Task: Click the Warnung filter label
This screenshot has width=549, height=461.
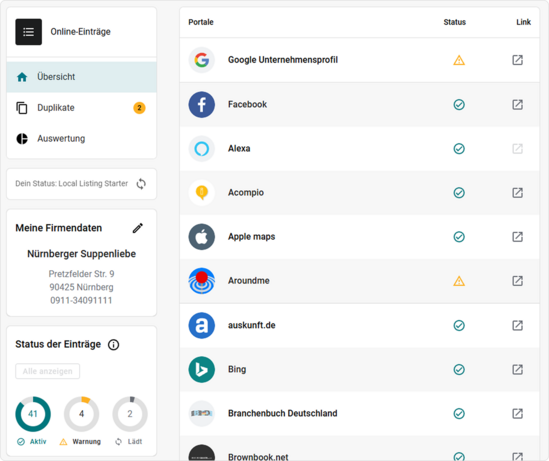Action: coord(80,442)
